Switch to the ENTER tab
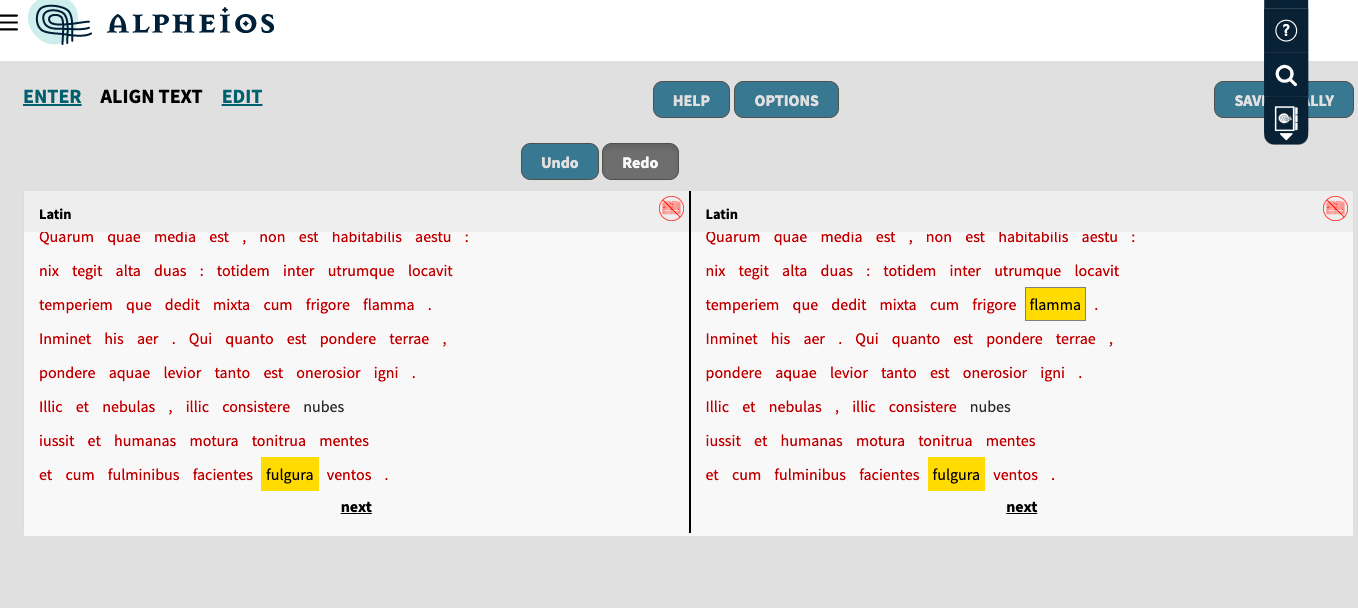 tap(52, 96)
